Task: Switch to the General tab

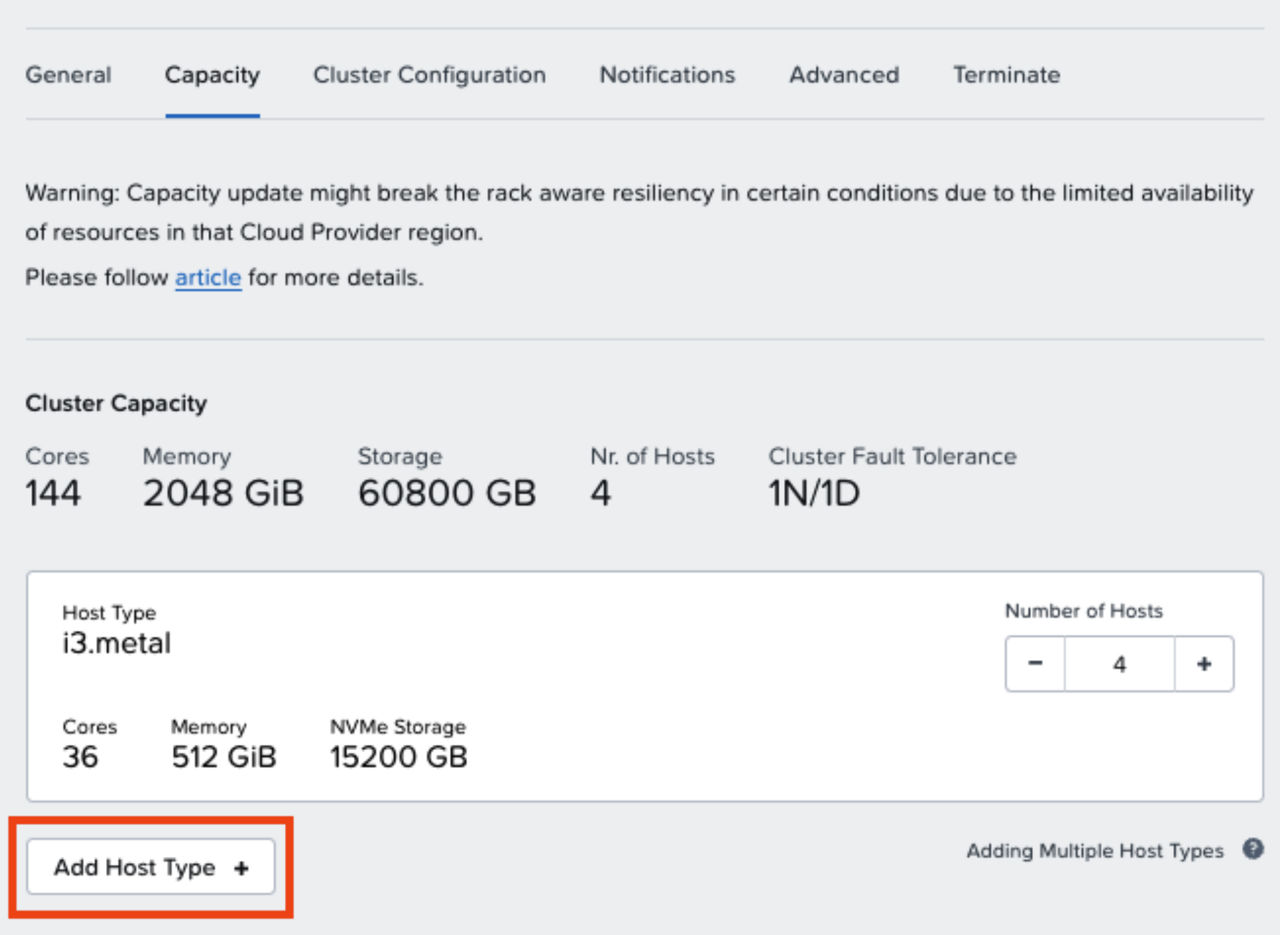Action: [68, 75]
